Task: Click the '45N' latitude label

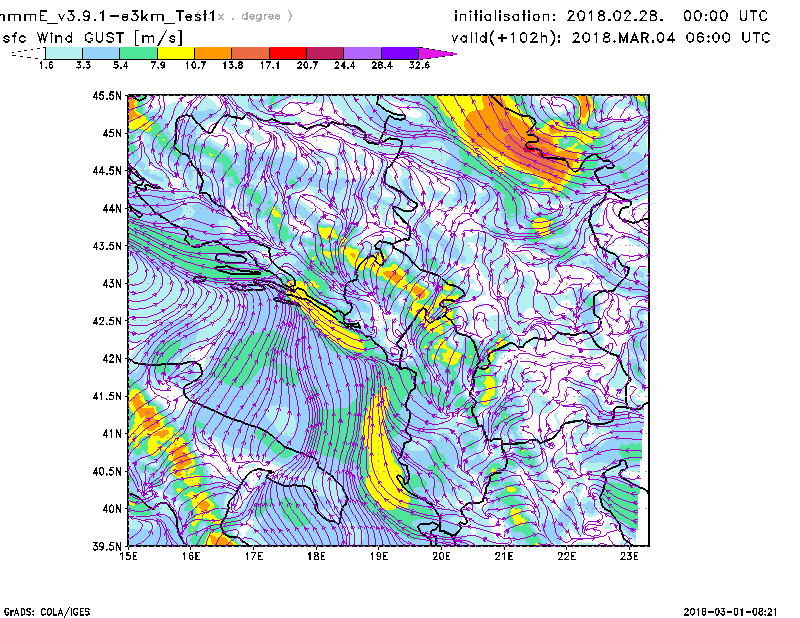Action: [x=112, y=133]
